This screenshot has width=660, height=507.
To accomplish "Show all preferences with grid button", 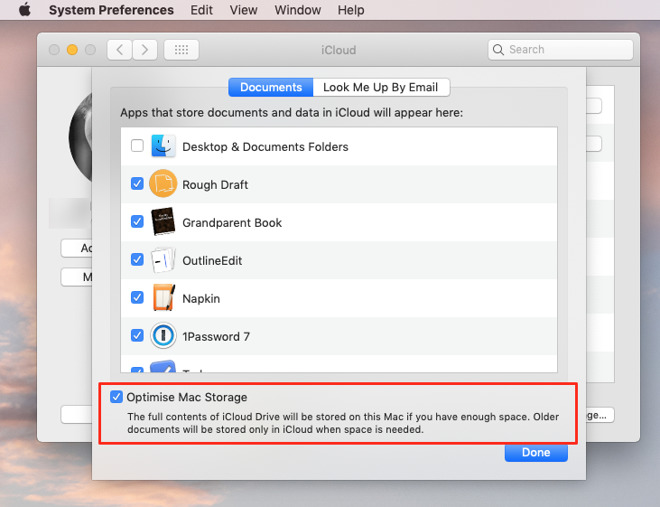I will pos(181,50).
